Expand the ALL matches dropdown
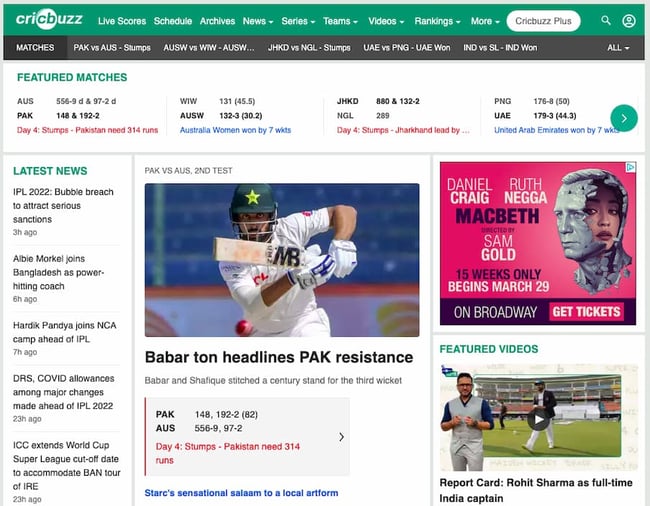 click(618, 48)
